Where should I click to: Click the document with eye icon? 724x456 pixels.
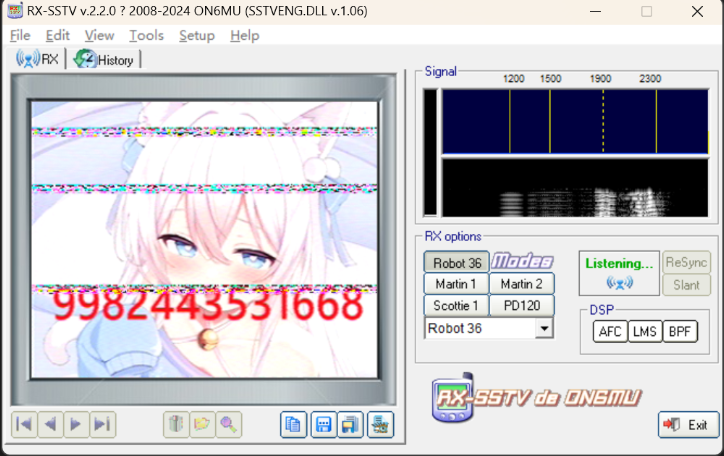tap(380, 424)
